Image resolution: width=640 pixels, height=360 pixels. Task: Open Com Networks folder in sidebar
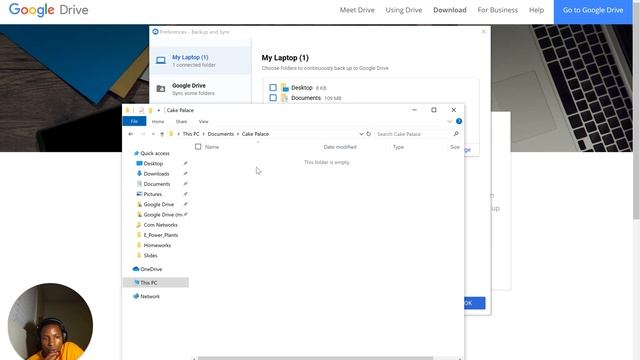point(160,224)
